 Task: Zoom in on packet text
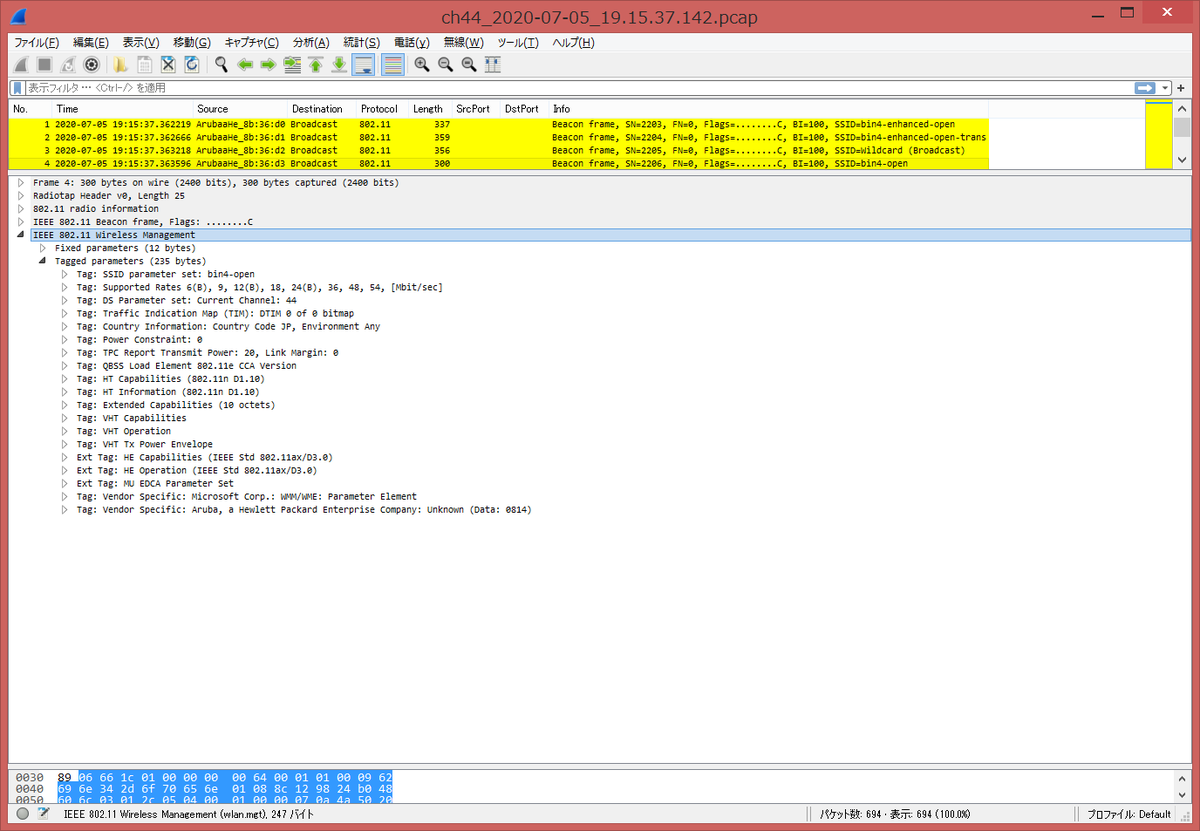pos(421,65)
